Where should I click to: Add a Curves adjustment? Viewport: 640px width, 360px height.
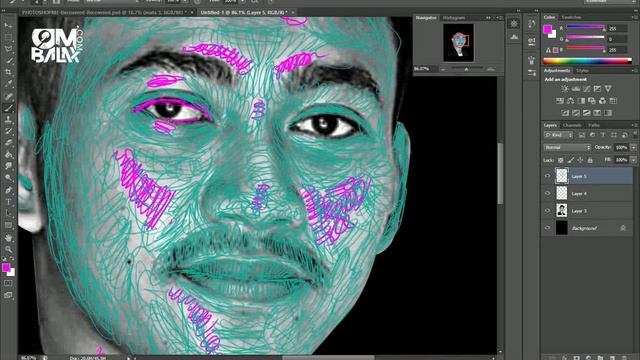pos(587,89)
